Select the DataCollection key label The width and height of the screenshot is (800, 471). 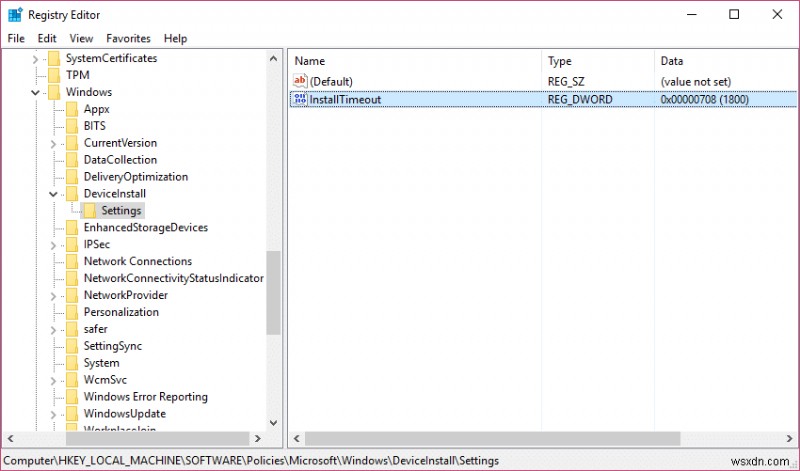coord(120,160)
